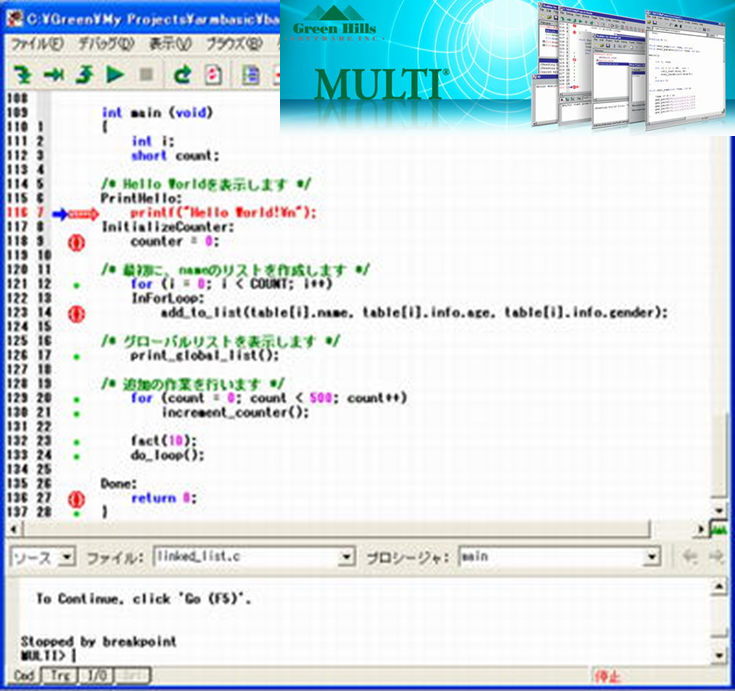Open the プロシージャ main dropdown arrow

click(x=652, y=557)
